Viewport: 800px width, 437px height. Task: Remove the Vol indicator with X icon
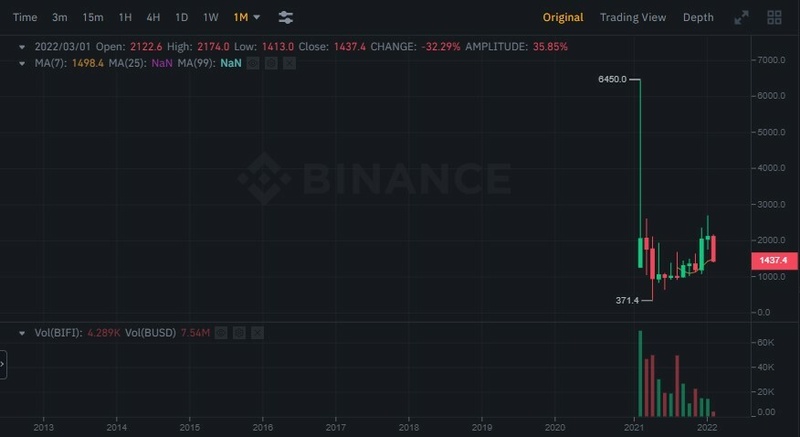tap(257, 332)
